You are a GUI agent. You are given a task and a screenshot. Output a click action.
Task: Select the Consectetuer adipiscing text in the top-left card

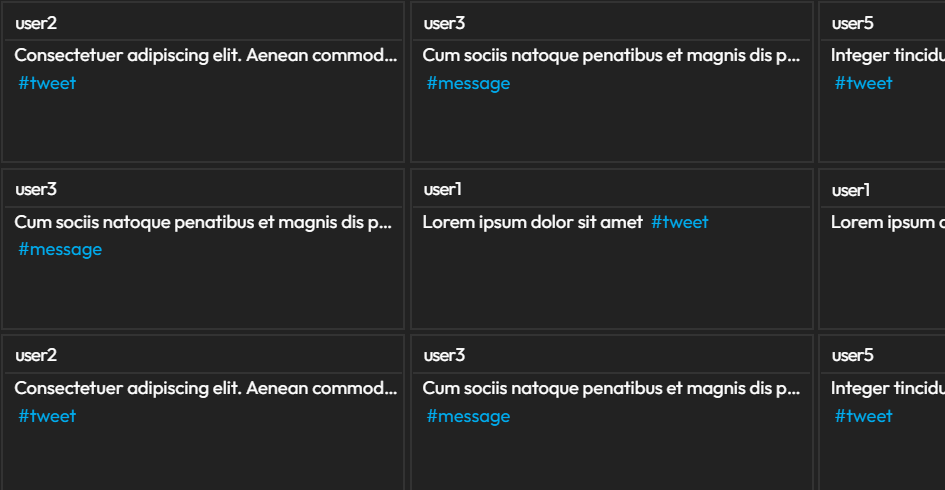pos(205,55)
